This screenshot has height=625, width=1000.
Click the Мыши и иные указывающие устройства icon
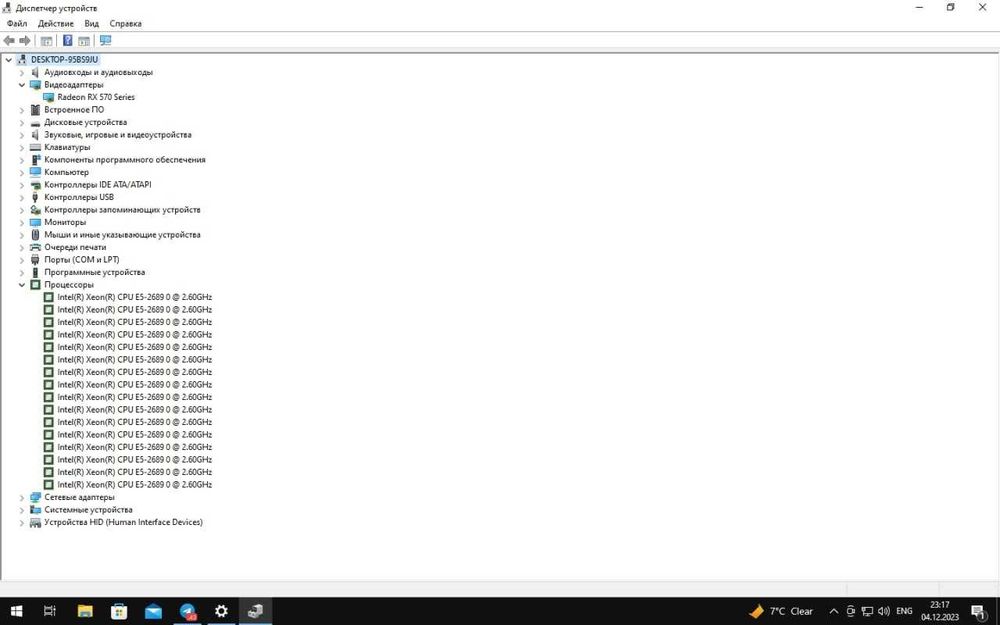click(35, 235)
